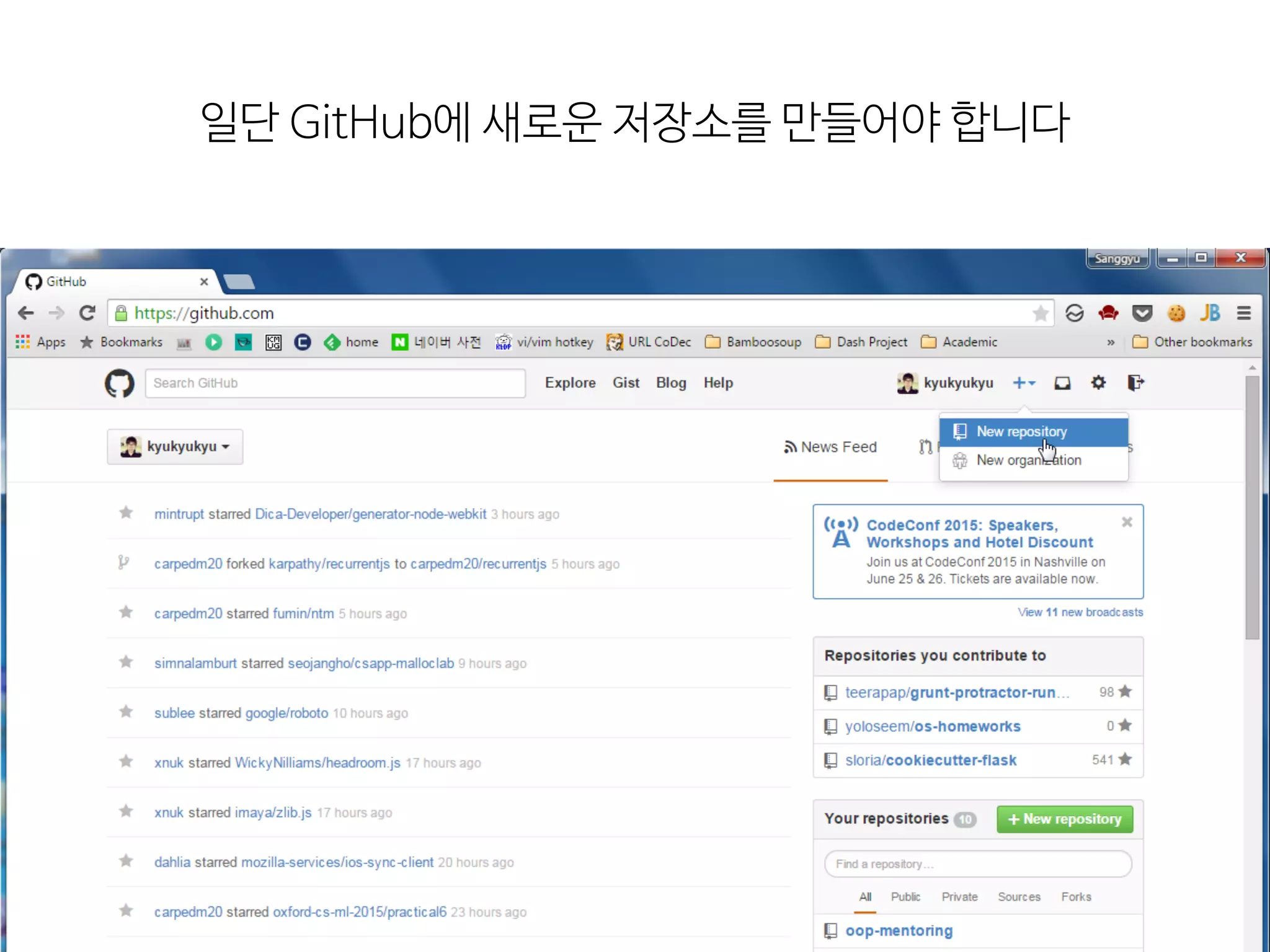Viewport: 1270px width, 952px height.
Task: Open the Explore nav link
Action: pos(570,383)
